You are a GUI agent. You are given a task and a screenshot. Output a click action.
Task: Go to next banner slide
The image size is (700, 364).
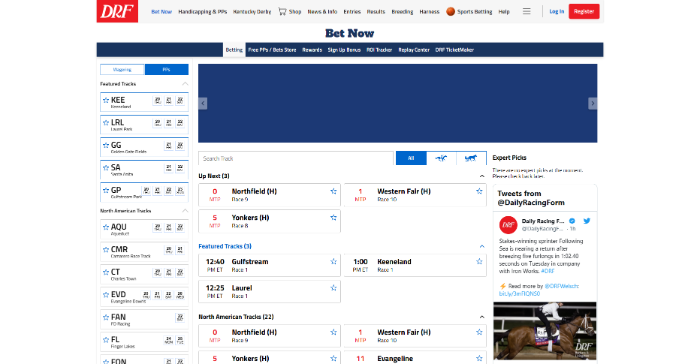[592, 103]
